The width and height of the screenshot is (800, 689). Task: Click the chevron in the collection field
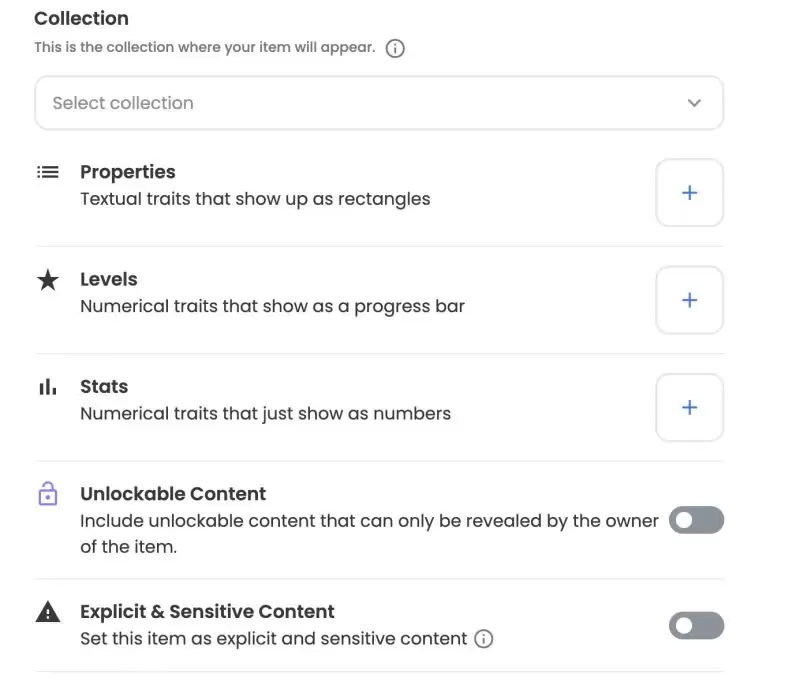[x=694, y=103]
